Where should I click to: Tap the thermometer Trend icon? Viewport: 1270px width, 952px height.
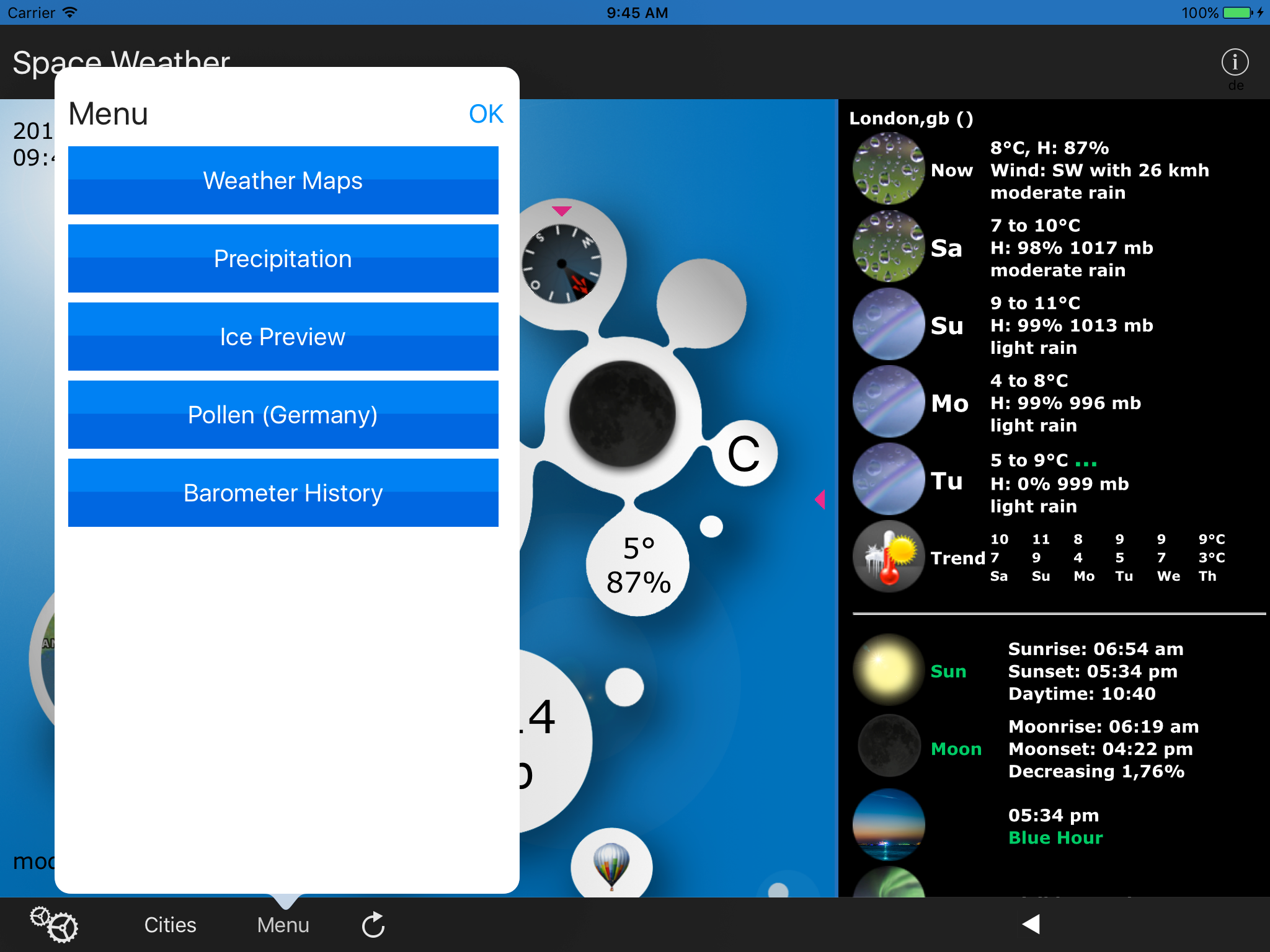[889, 557]
